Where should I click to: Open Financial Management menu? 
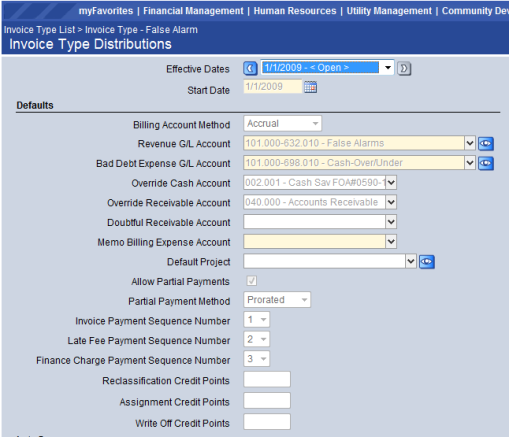[193, 11]
